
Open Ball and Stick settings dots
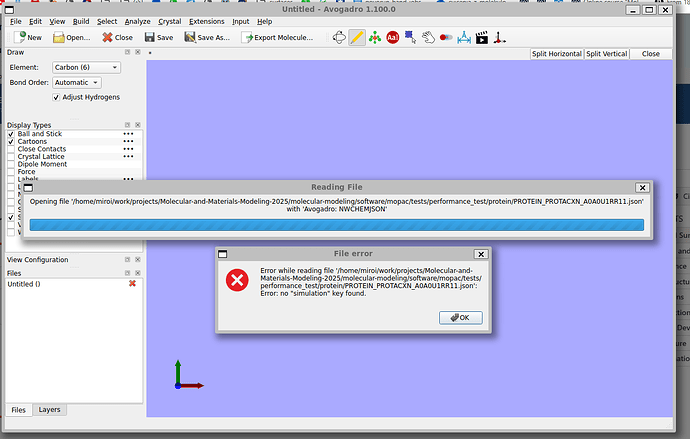tap(128, 134)
